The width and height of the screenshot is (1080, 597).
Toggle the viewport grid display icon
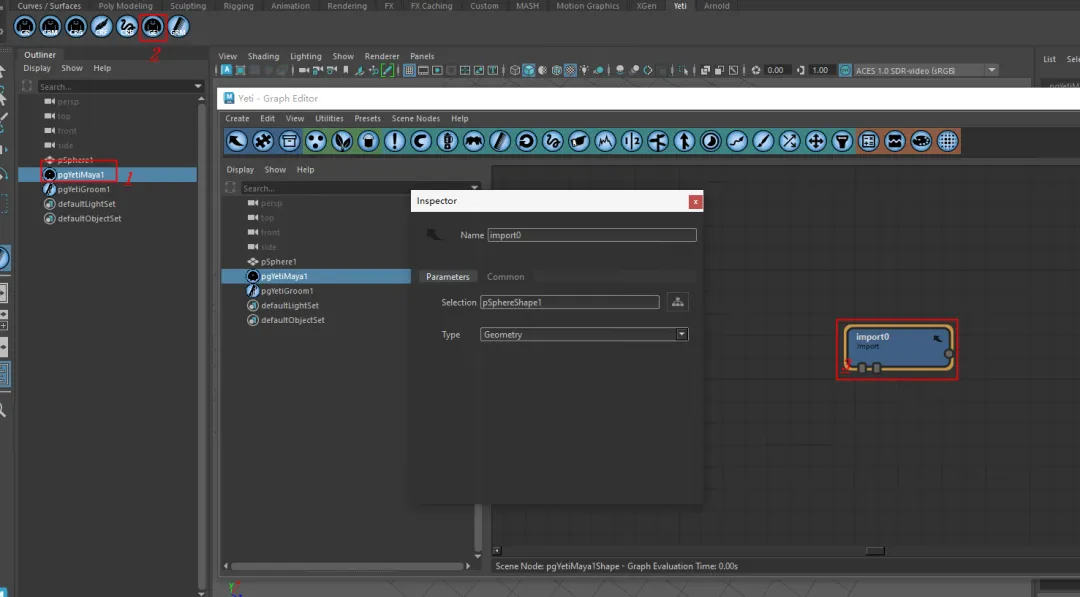coord(411,70)
